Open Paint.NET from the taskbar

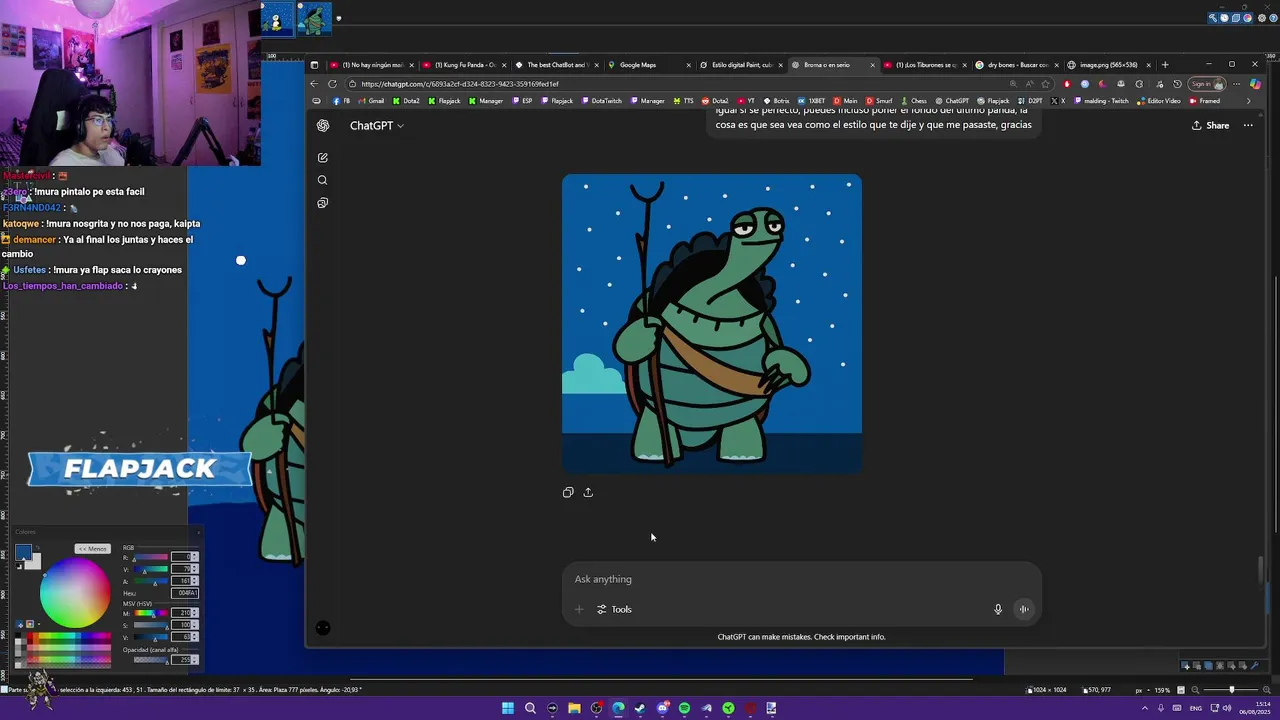pyautogui.click(x=772, y=708)
